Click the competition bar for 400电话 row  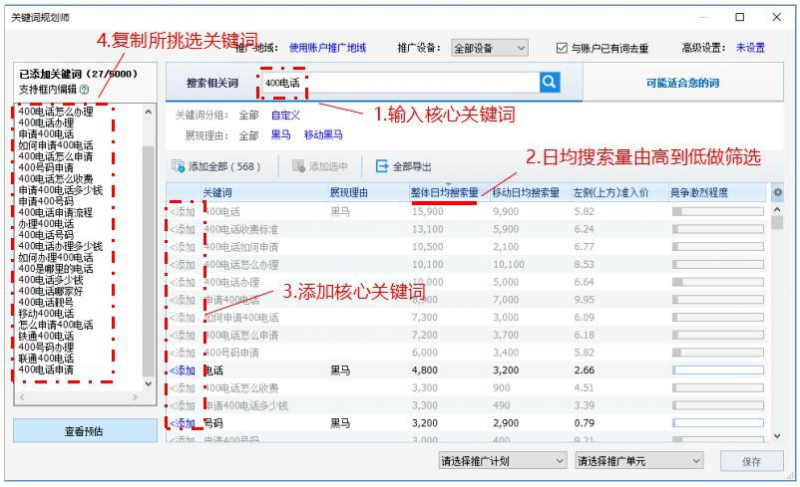(x=718, y=211)
